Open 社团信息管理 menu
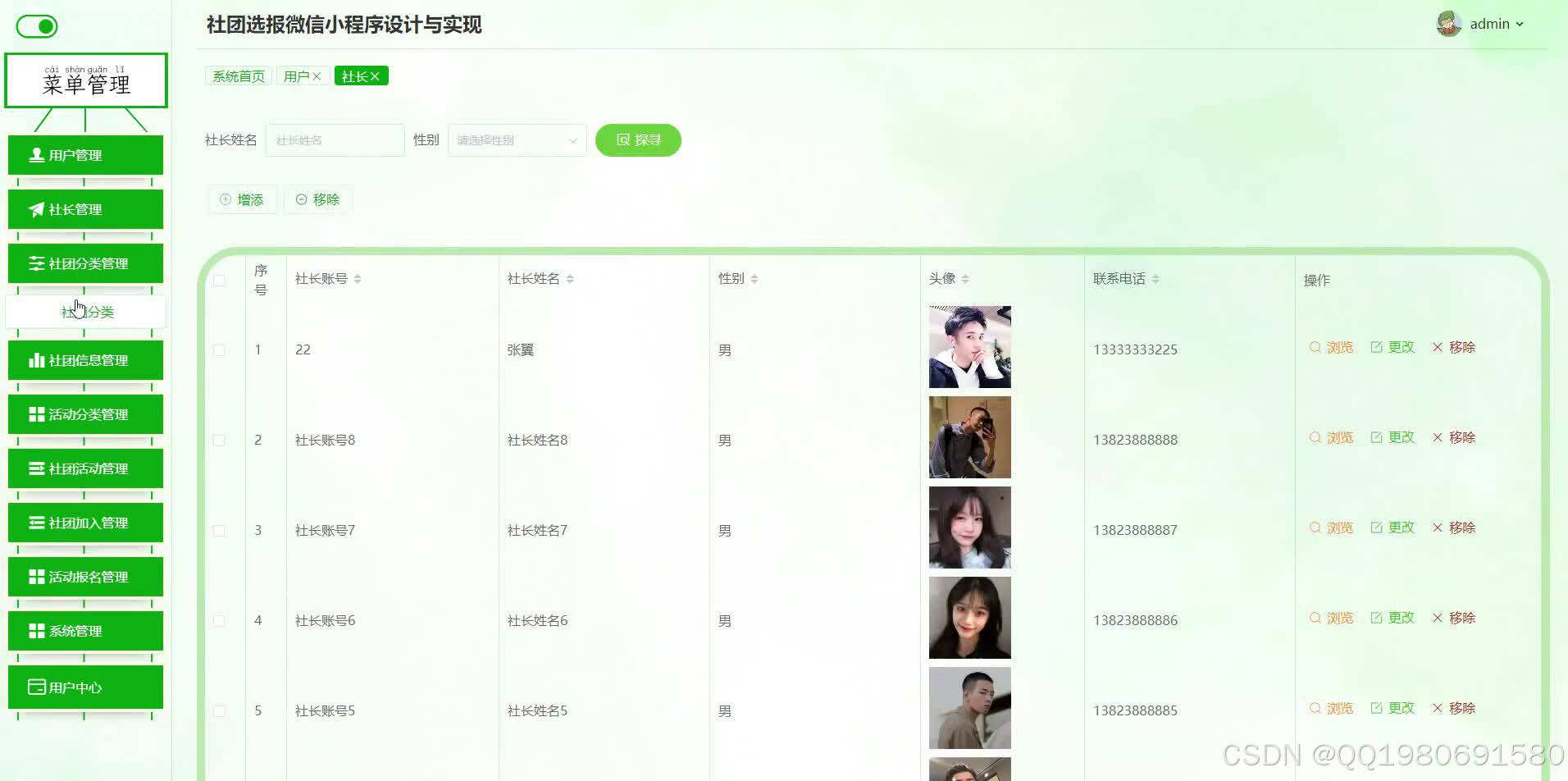The image size is (1568, 781). [x=85, y=360]
